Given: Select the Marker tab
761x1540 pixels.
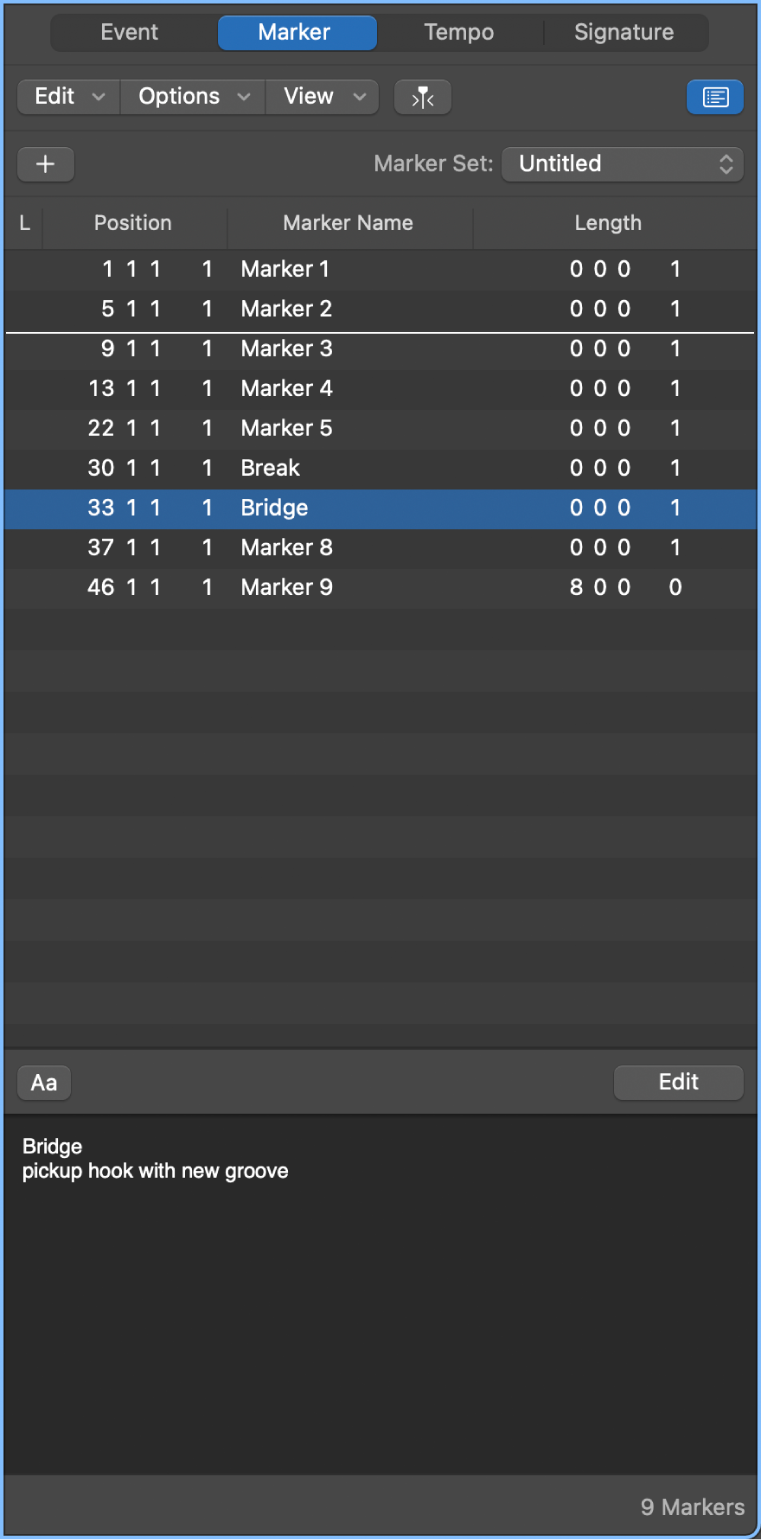Looking at the screenshot, I should pos(297,32).
